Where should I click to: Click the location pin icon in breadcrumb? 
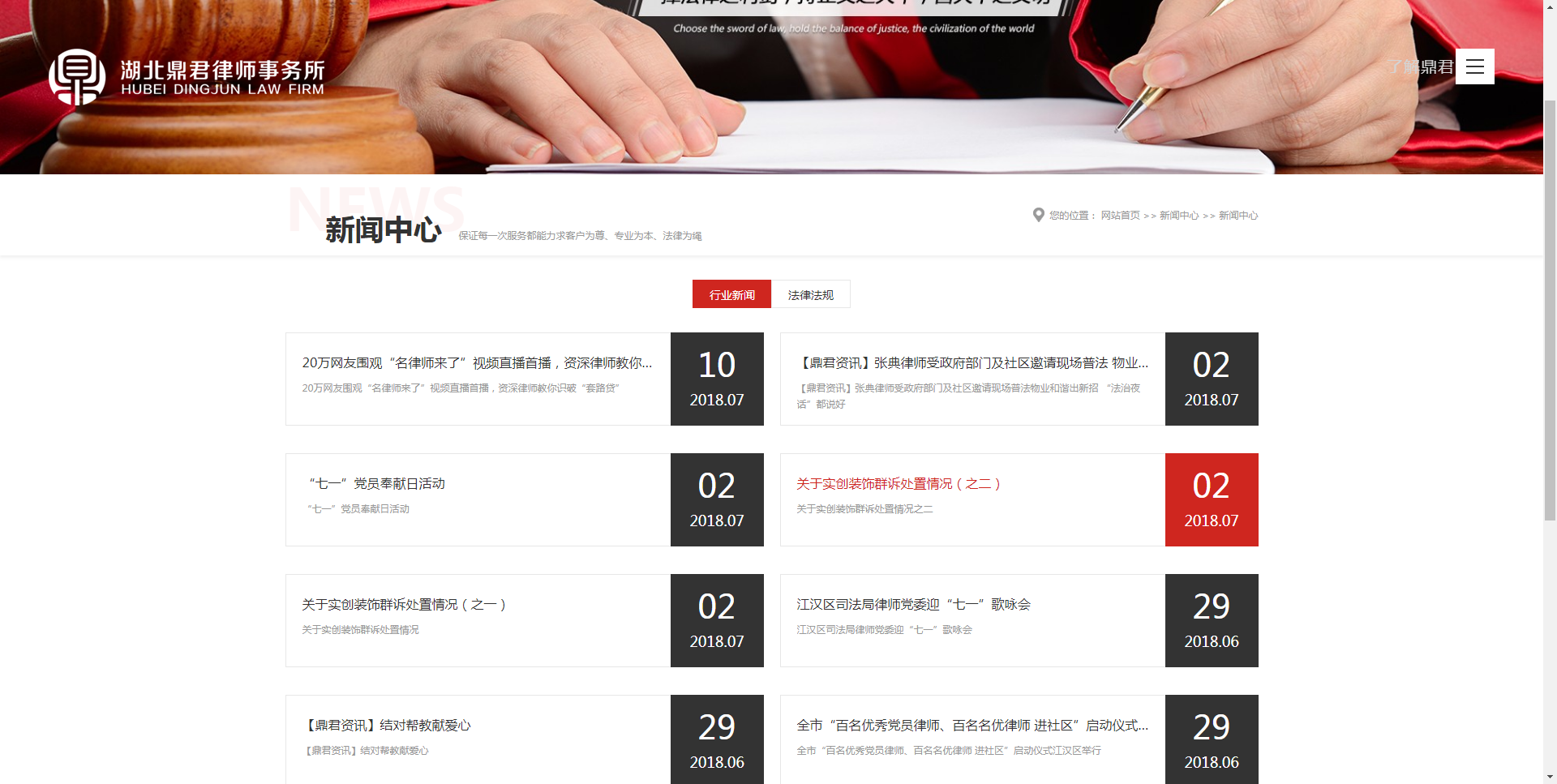(x=1038, y=215)
